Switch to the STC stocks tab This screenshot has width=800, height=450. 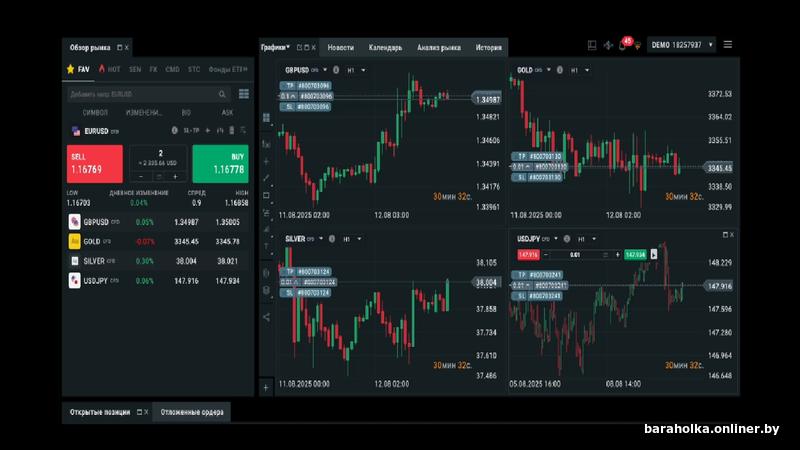pos(194,69)
